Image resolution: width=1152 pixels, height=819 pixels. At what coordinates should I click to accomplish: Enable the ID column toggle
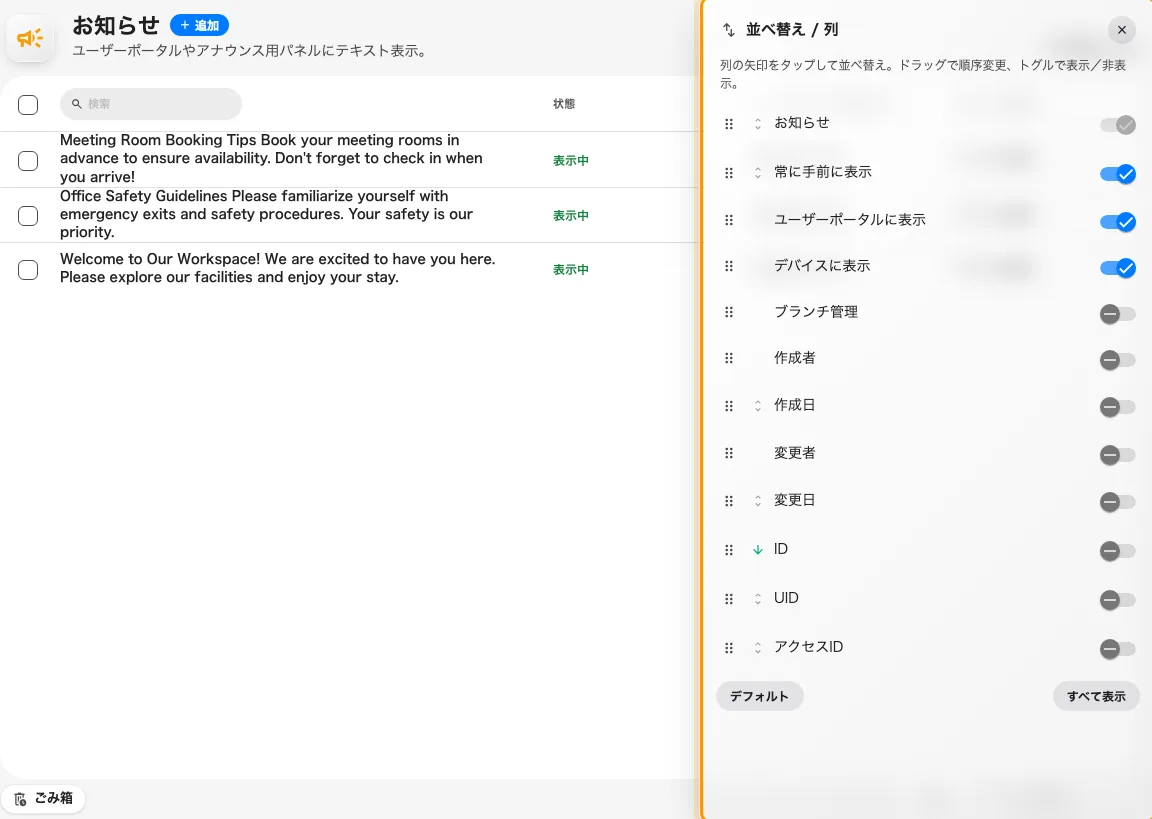[x=1117, y=551]
